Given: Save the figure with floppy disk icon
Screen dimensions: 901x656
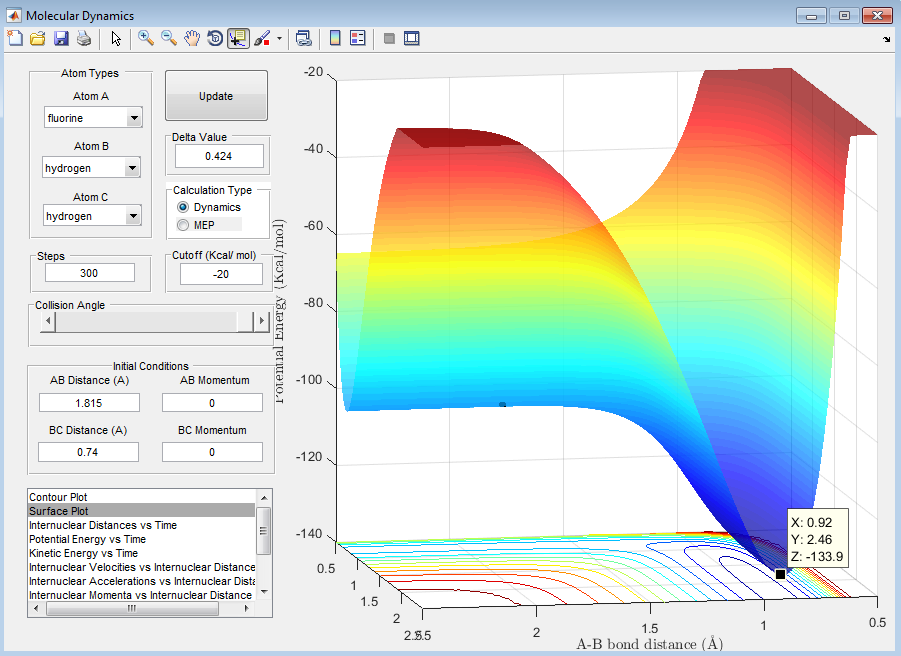Looking at the screenshot, I should point(61,39).
